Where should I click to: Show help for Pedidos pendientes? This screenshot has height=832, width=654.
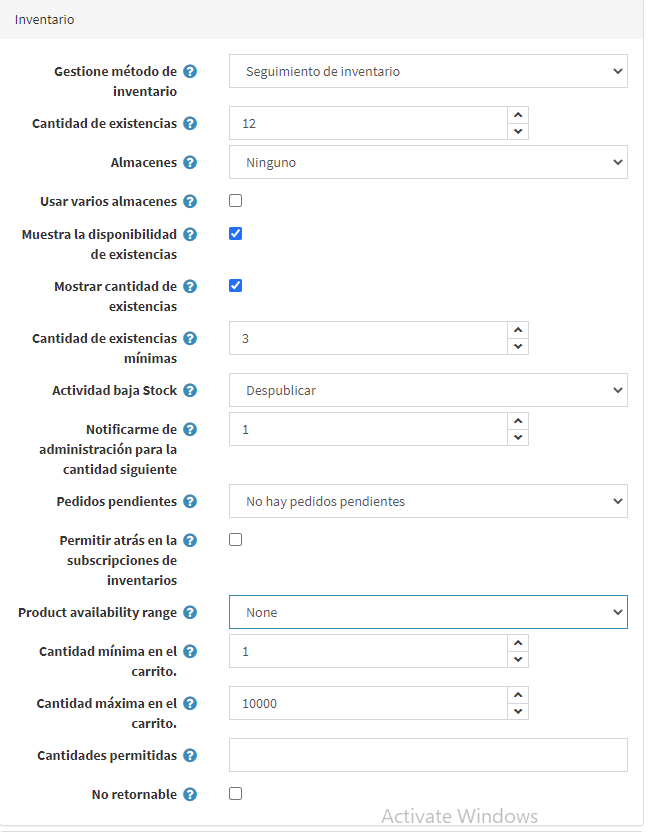190,501
